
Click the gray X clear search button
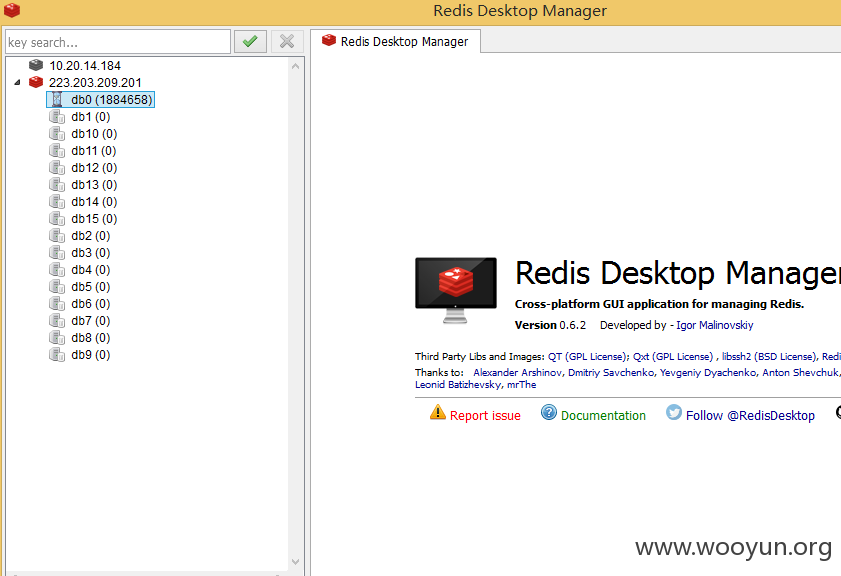point(287,41)
